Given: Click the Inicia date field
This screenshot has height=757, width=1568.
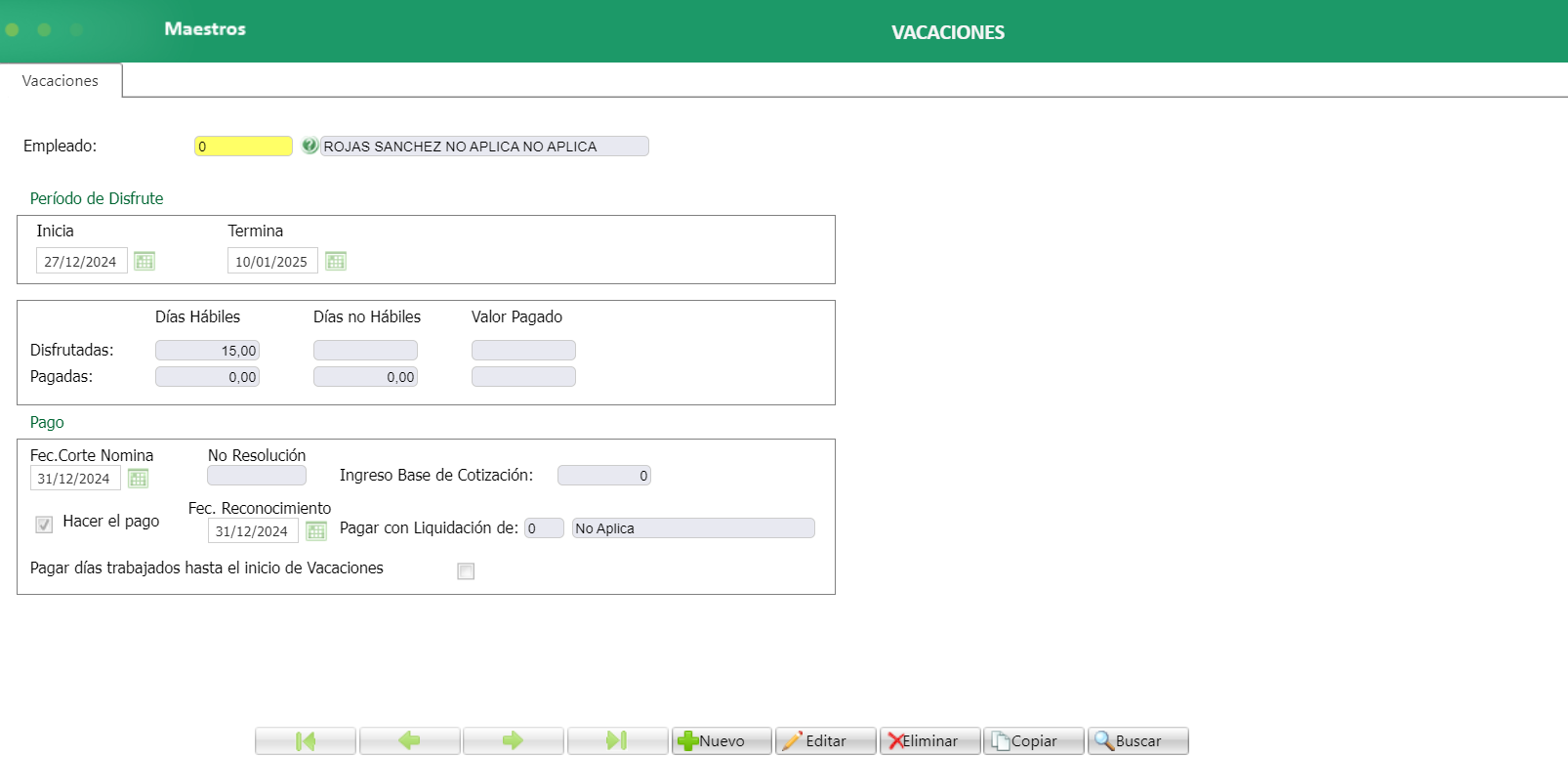Looking at the screenshot, I should [82, 261].
